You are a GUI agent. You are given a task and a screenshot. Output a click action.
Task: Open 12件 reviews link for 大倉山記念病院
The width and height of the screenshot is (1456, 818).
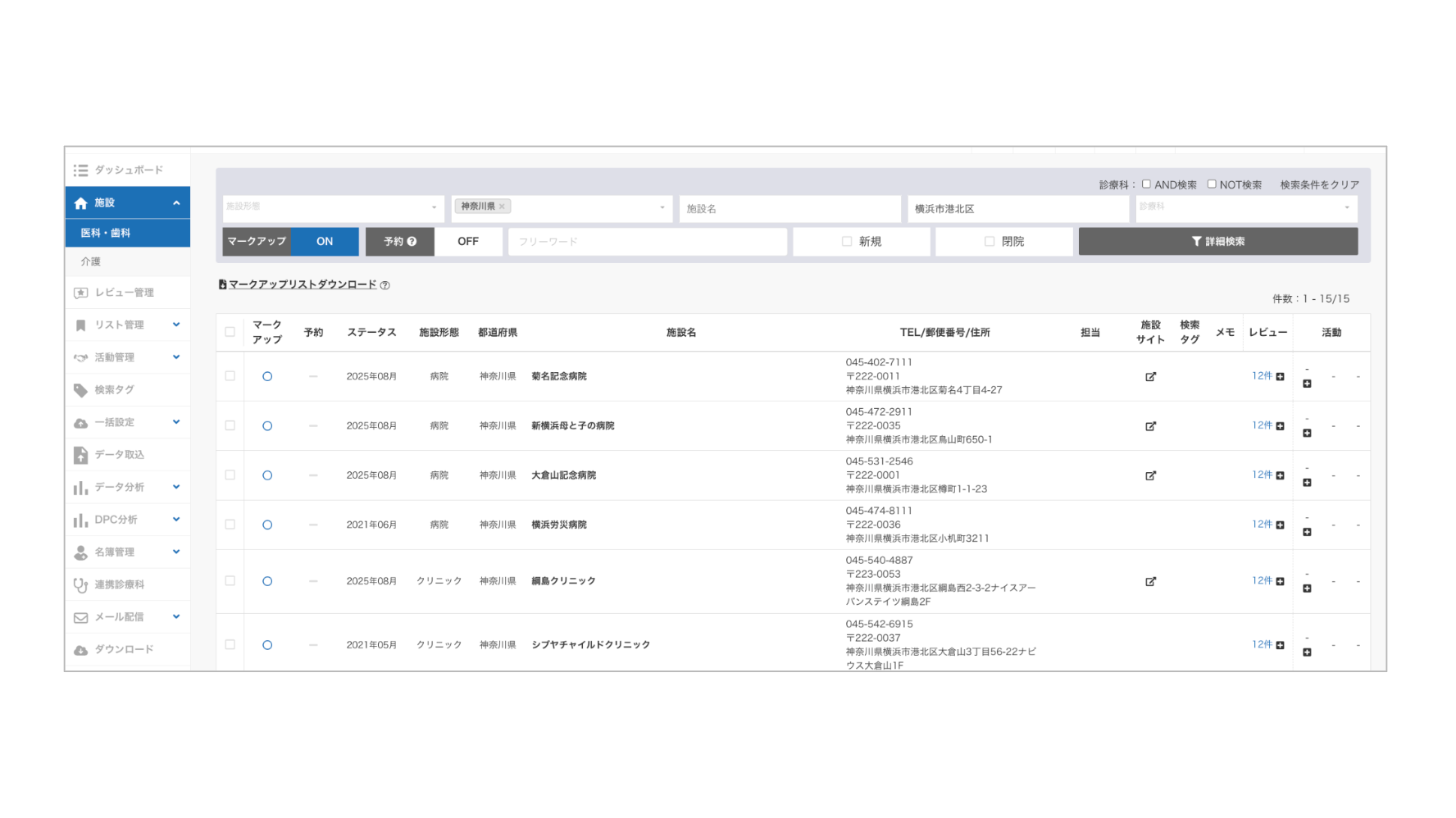point(1262,475)
